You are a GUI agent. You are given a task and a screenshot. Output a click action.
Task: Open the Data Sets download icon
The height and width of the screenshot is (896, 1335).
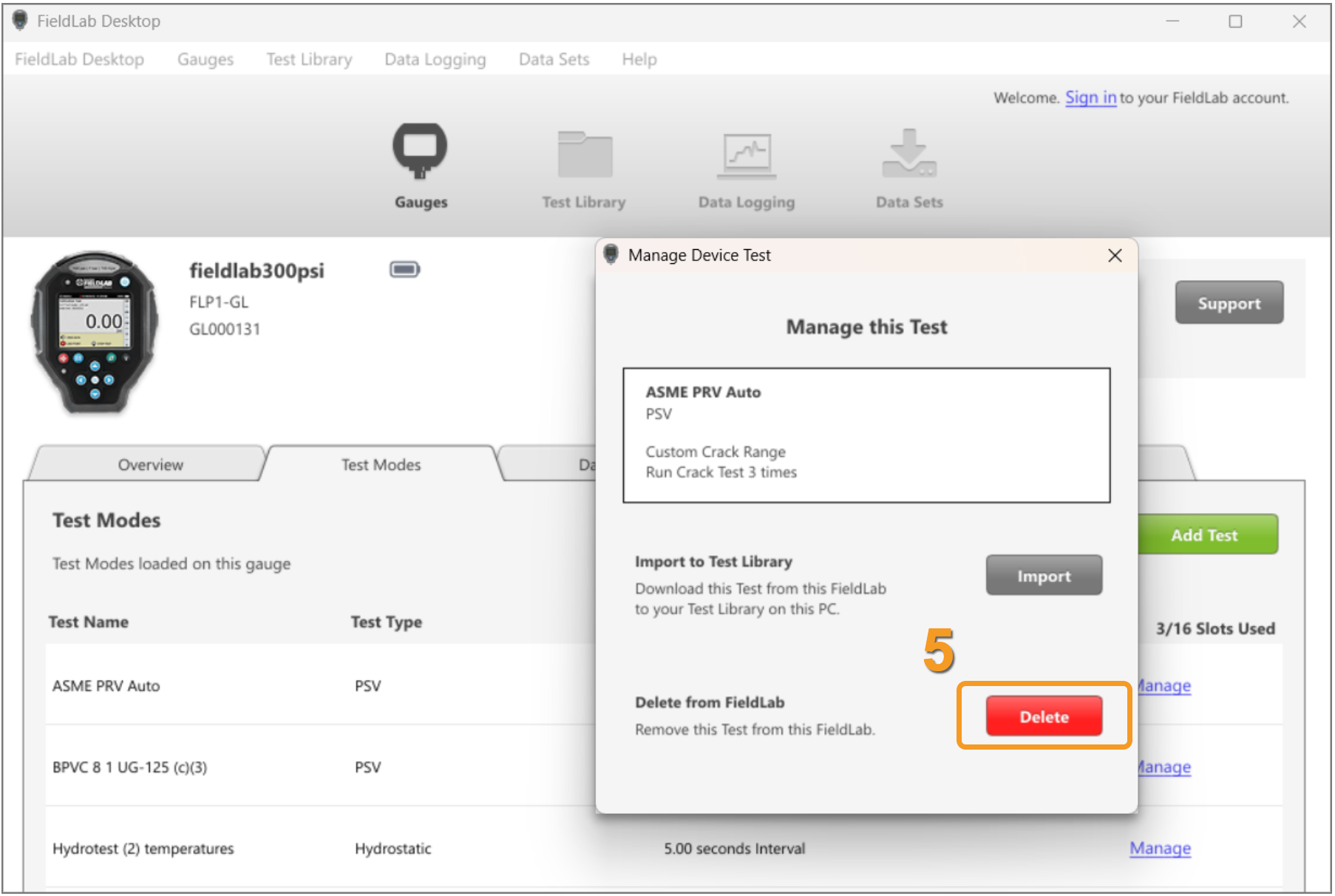point(909,153)
